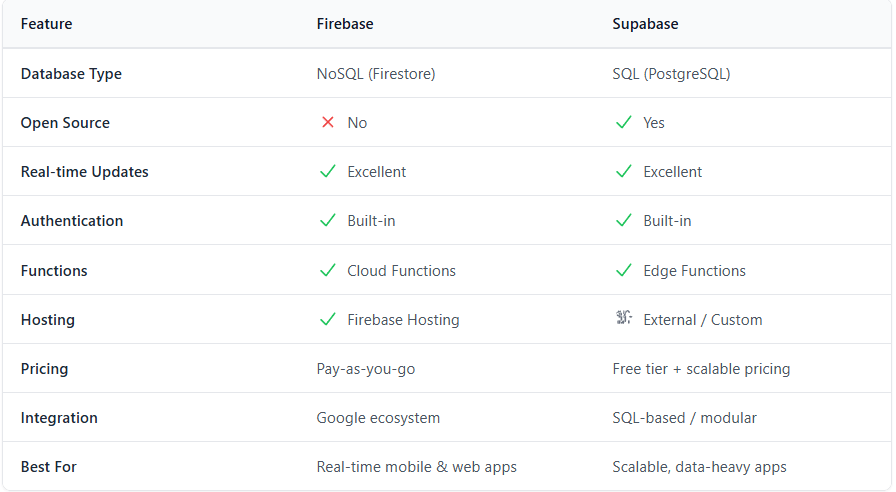Select the Supabase column header
This screenshot has width=896, height=492.
pos(645,24)
